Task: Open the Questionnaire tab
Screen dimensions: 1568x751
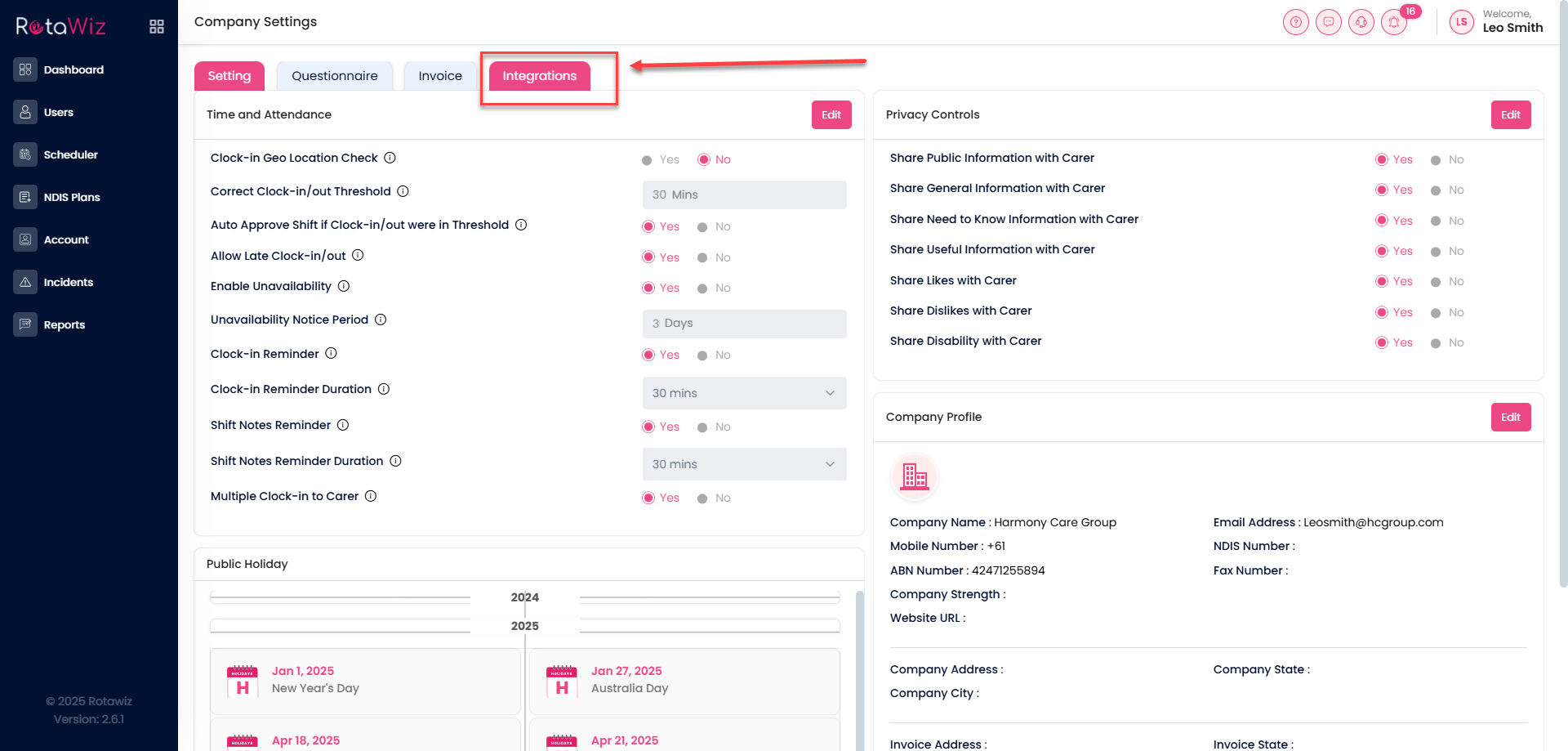Action: click(x=334, y=76)
